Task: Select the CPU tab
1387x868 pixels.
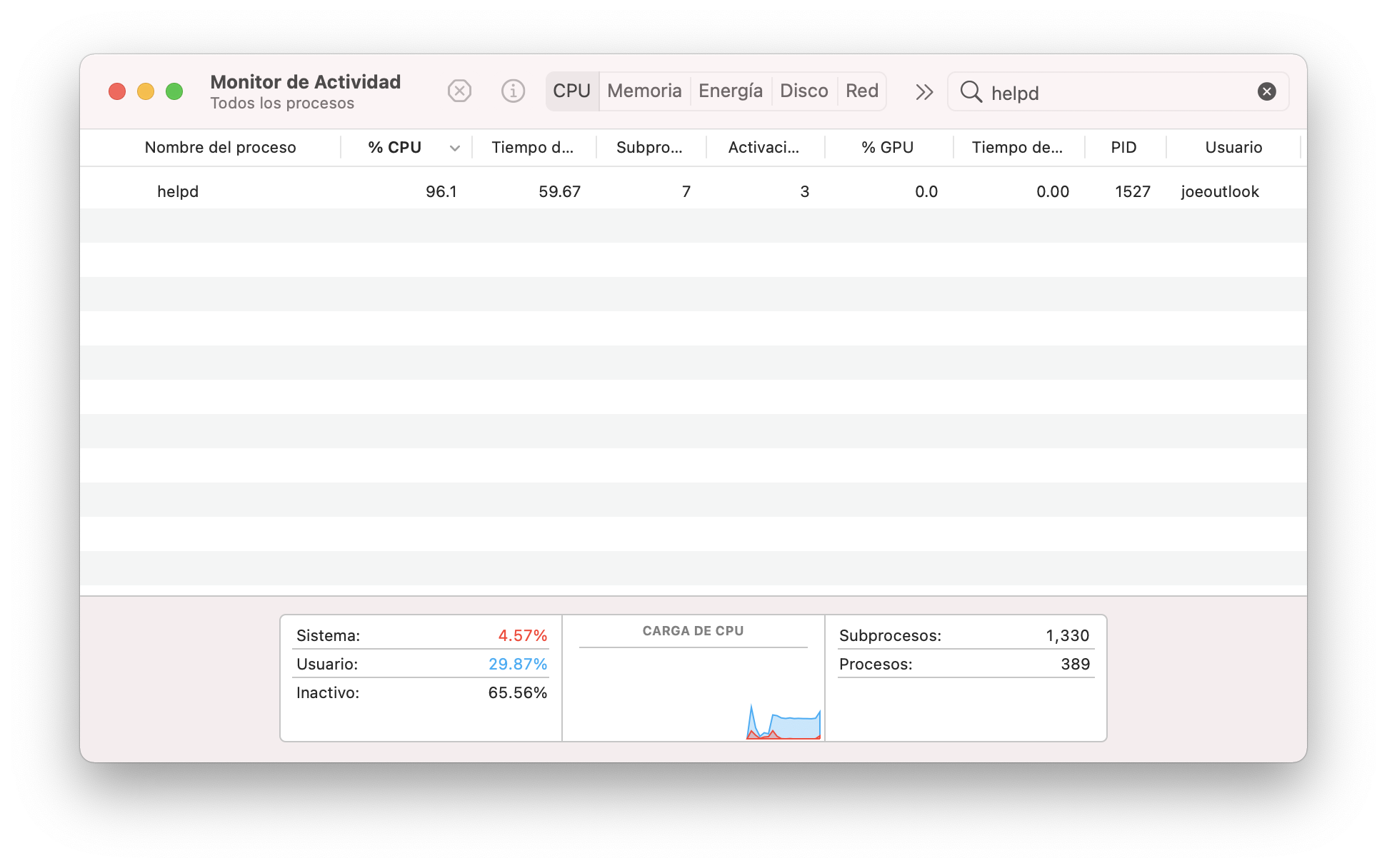Action: 571,91
